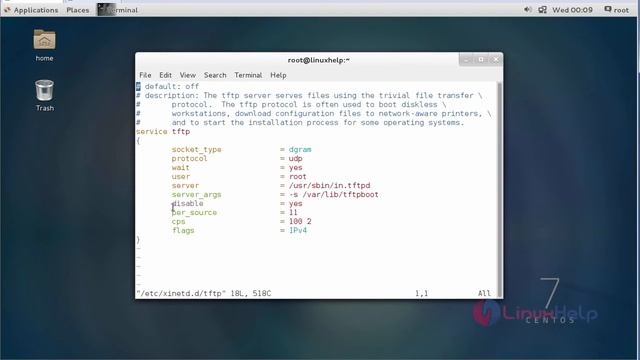Click the 'socket_type' parameter

(x=196, y=149)
